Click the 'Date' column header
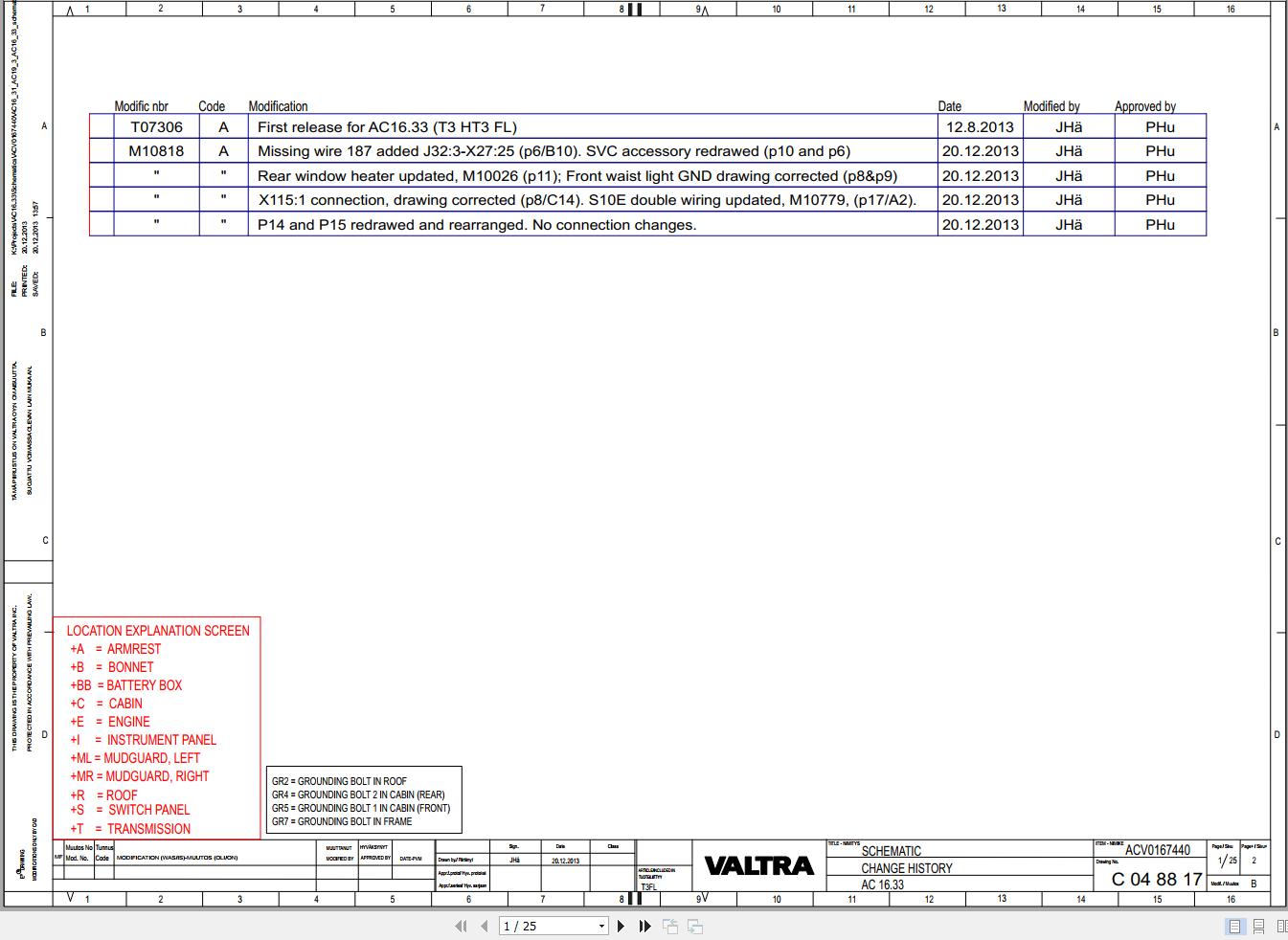This screenshot has height=940, width=1288. pos(950,106)
